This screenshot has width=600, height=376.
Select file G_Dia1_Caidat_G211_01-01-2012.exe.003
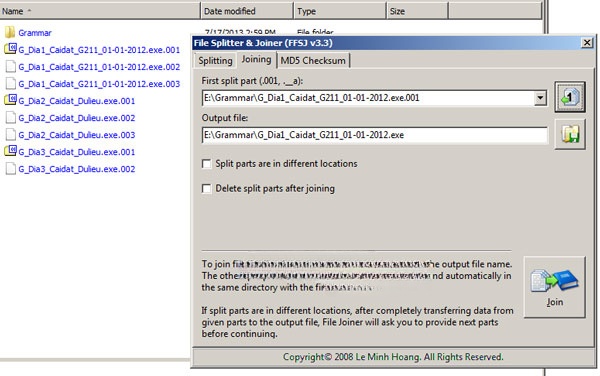[x=99, y=84]
